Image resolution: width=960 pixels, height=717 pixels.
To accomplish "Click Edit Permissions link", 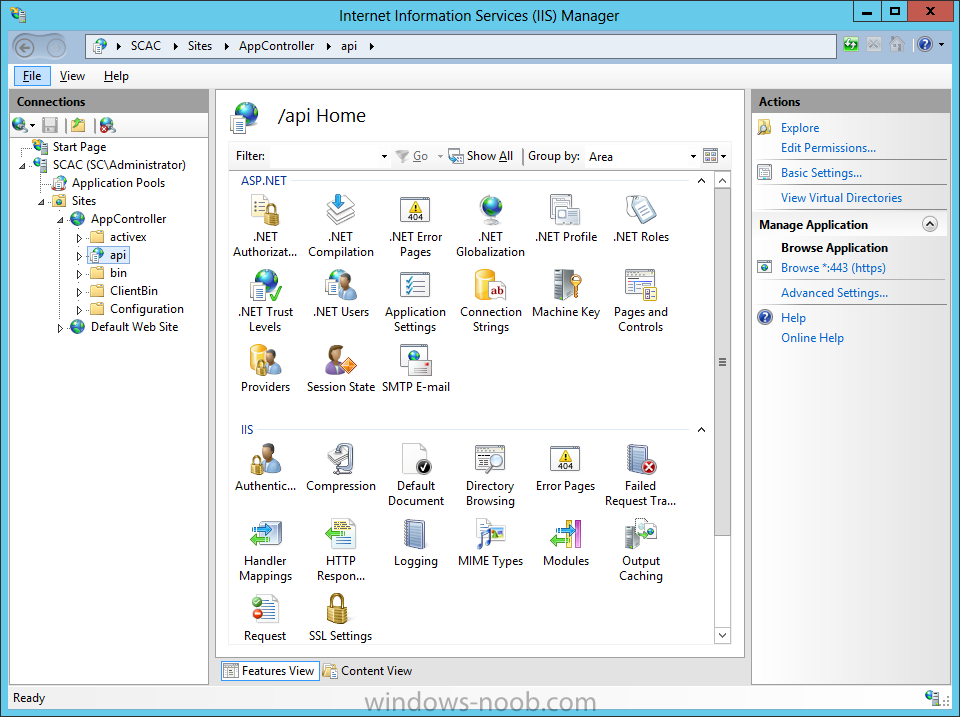I will tap(828, 148).
